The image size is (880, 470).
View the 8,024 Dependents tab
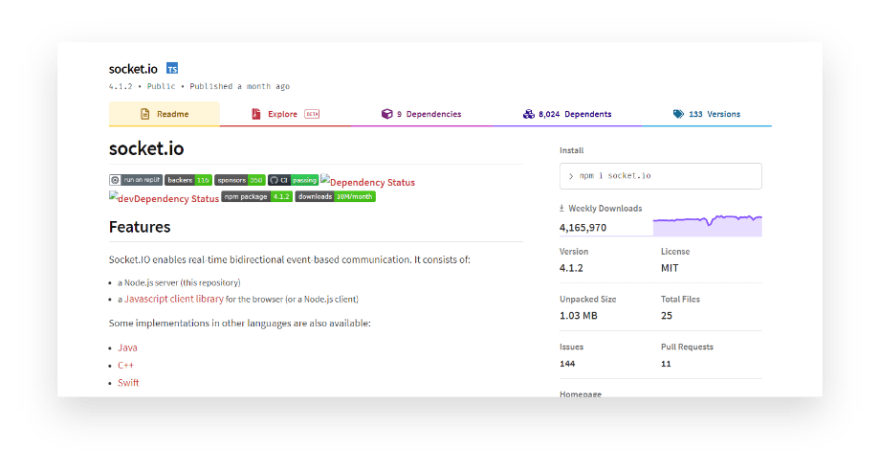pyautogui.click(x=567, y=114)
